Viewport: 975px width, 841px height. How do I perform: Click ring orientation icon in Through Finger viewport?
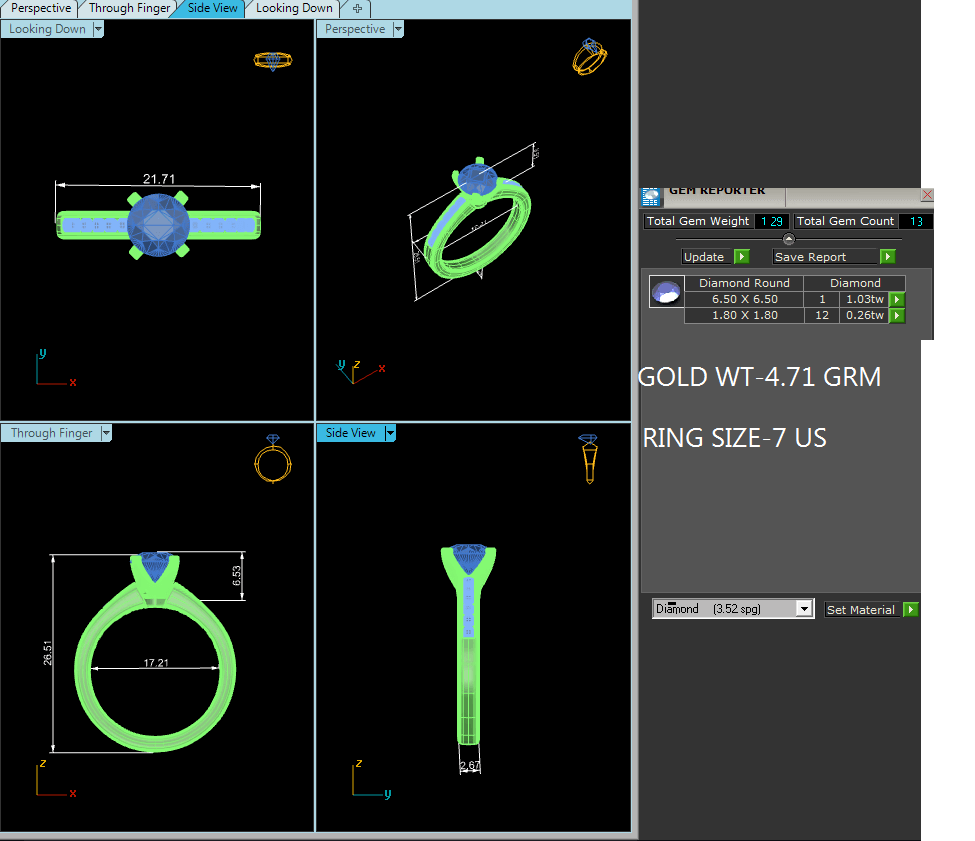[x=274, y=458]
